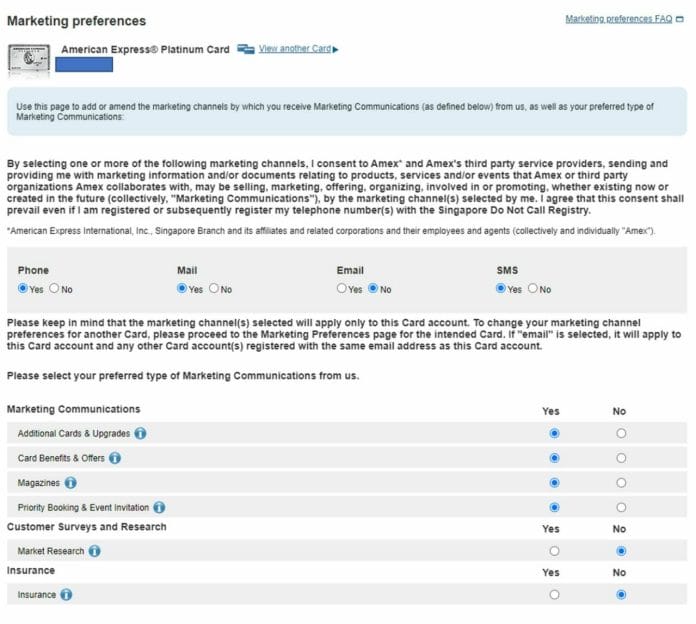Click info icon for Priority Booking & Event Invitation
Image resolution: width=696 pixels, height=624 pixels.
(159, 507)
